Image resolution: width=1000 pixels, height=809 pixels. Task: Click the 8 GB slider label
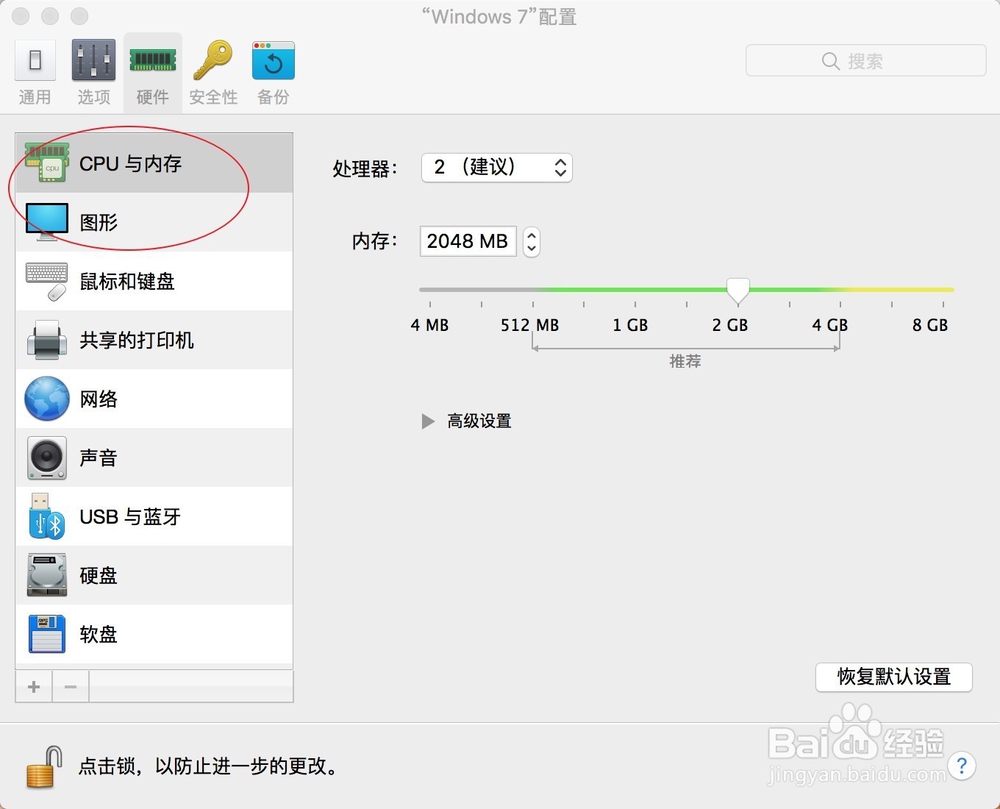tap(930, 325)
